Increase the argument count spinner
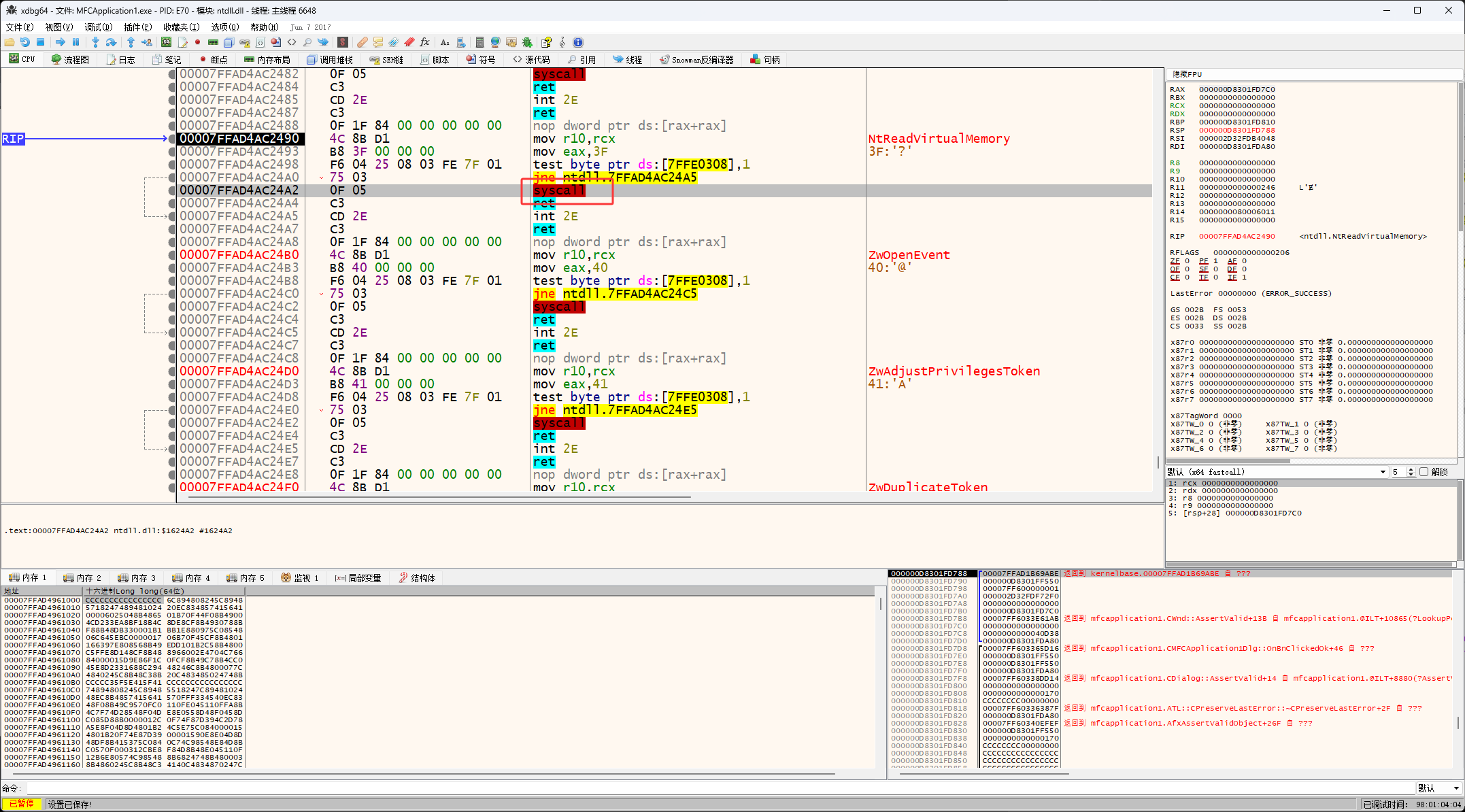The height and width of the screenshot is (812, 1465). (x=1411, y=469)
